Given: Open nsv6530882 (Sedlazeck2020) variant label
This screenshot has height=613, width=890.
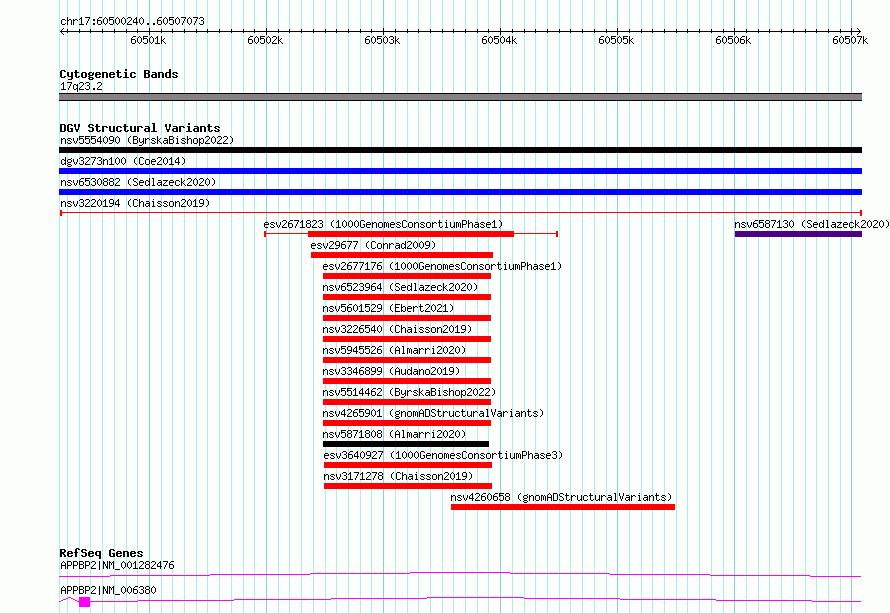Looking at the screenshot, I should tap(138, 182).
